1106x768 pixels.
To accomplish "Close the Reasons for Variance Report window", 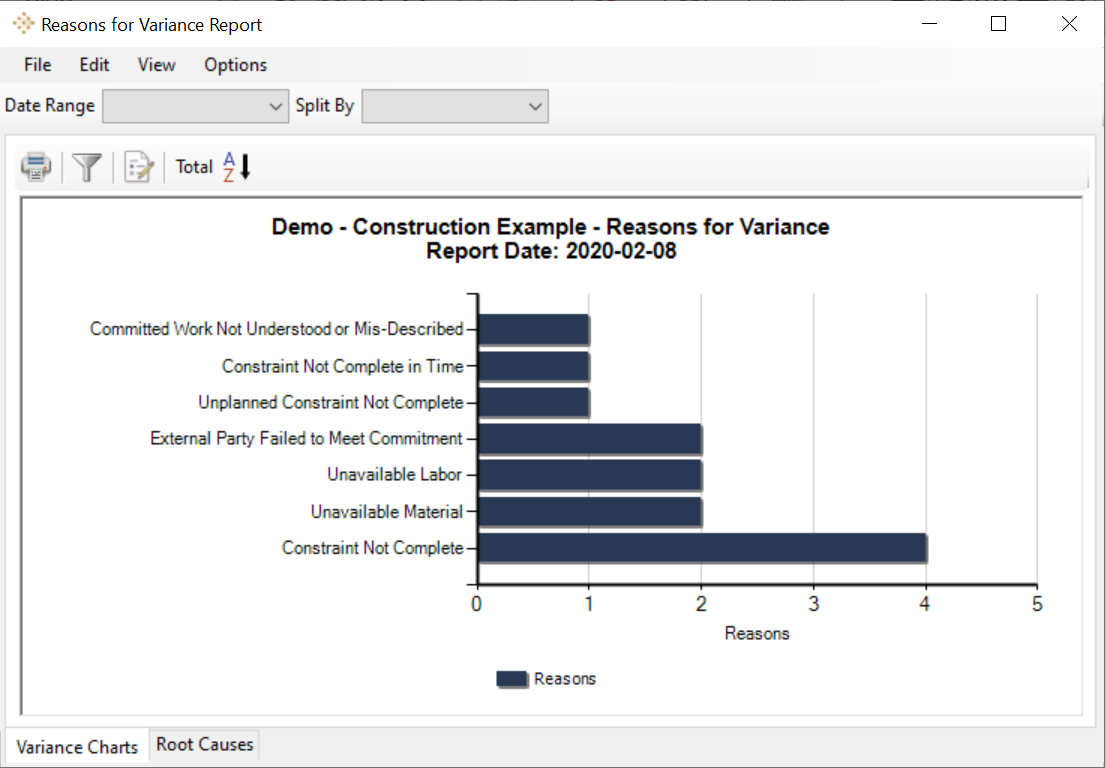I will 1069,24.
